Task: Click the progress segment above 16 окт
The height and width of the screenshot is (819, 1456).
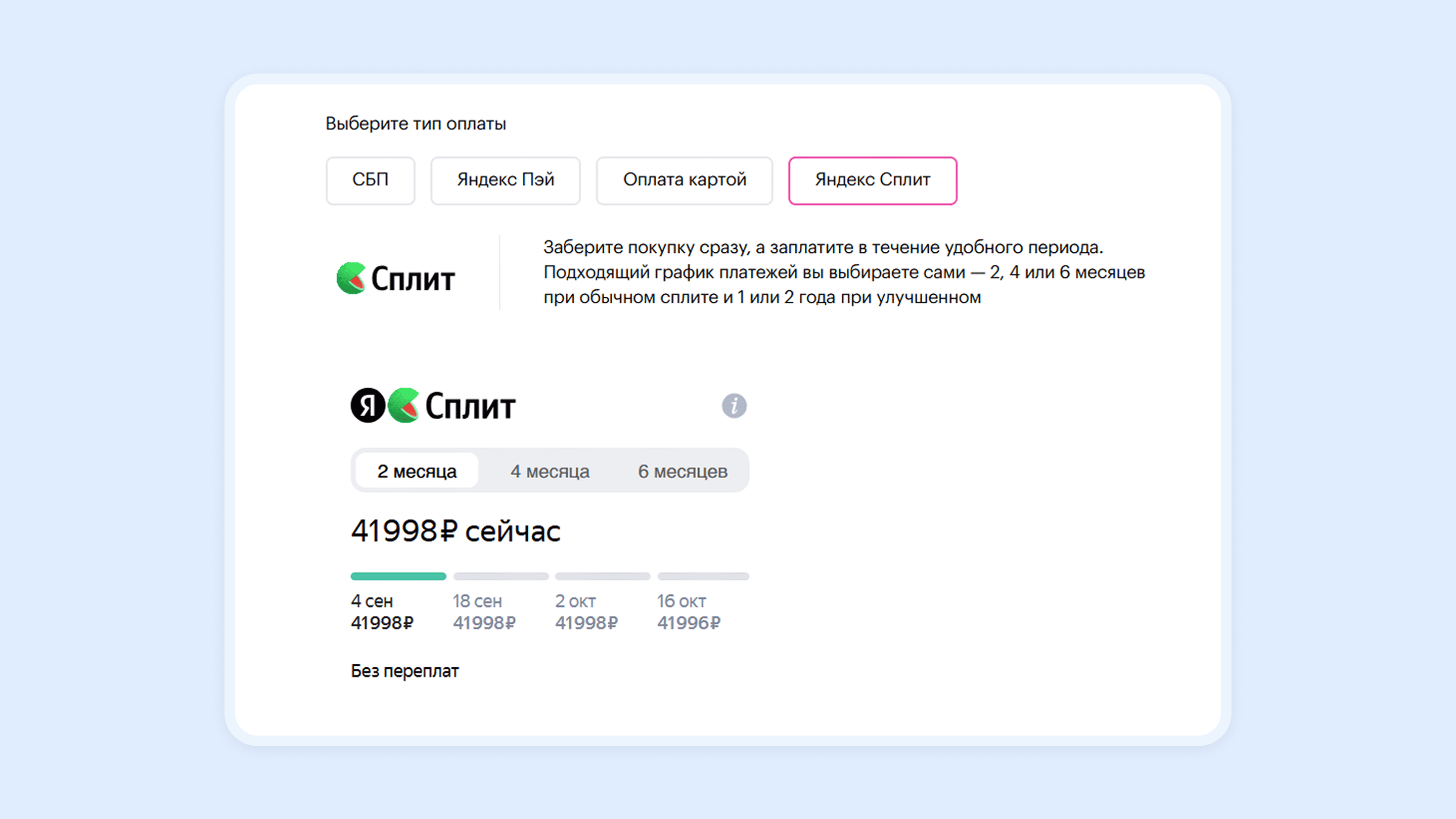Action: 703,576
